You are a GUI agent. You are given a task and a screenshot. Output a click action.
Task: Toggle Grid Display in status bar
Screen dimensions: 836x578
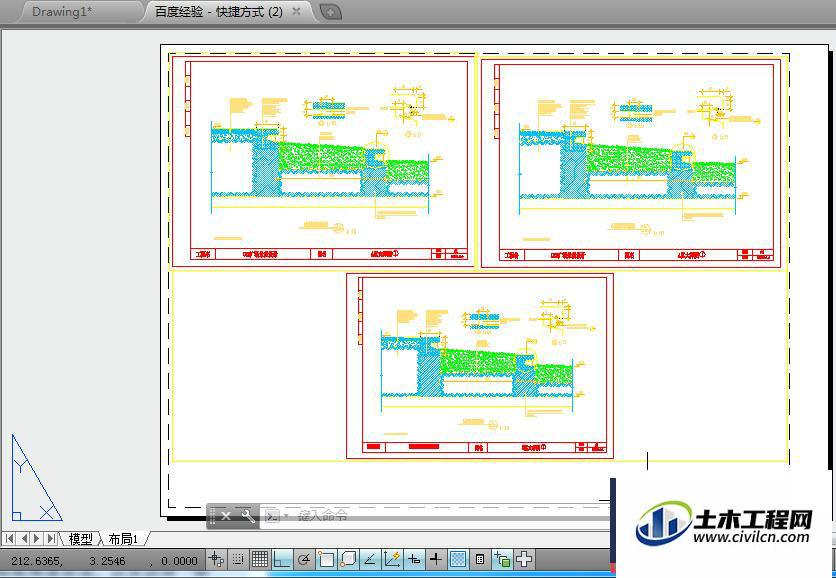(260, 559)
